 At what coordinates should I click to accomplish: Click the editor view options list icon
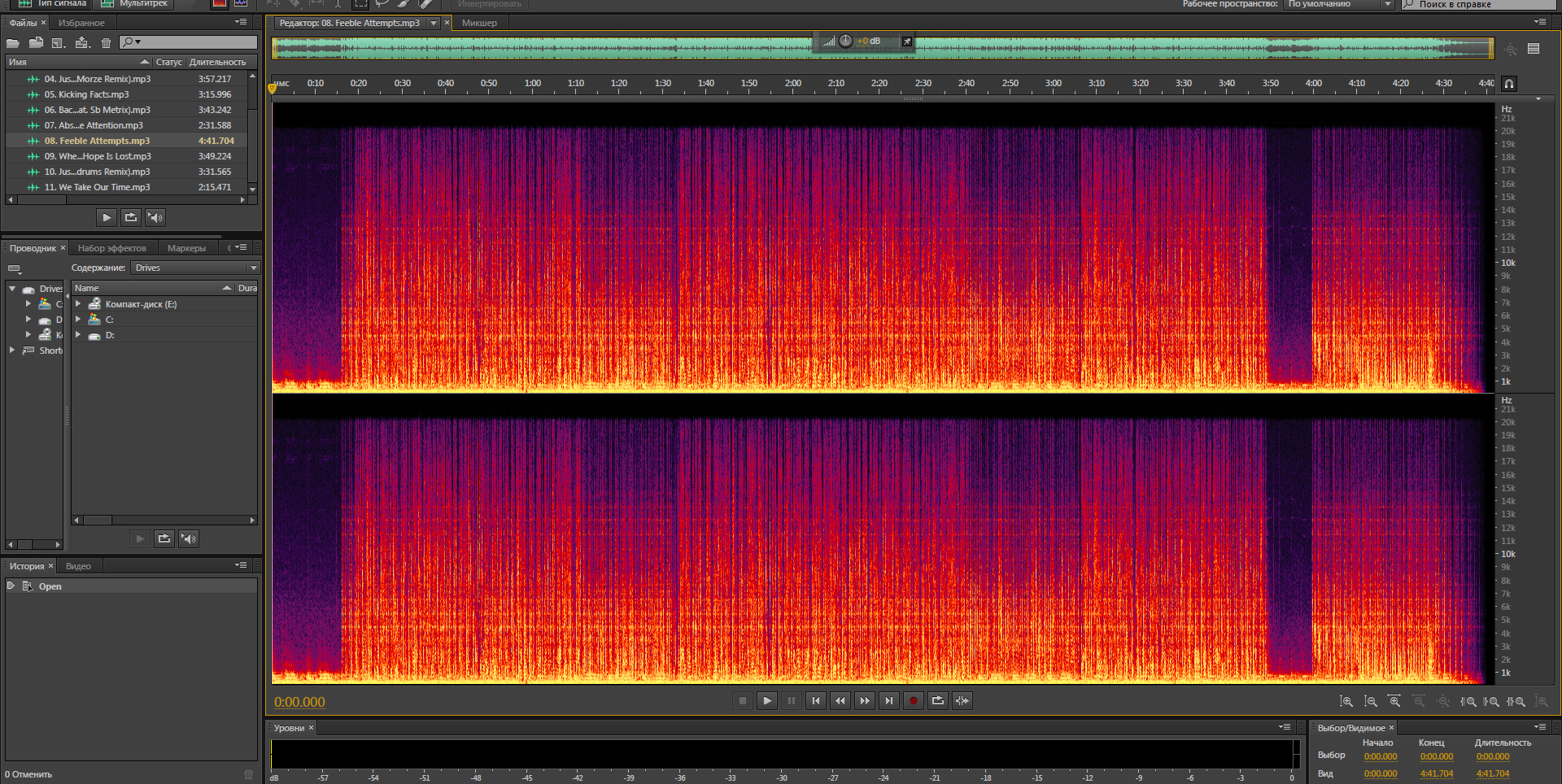pos(1534,49)
